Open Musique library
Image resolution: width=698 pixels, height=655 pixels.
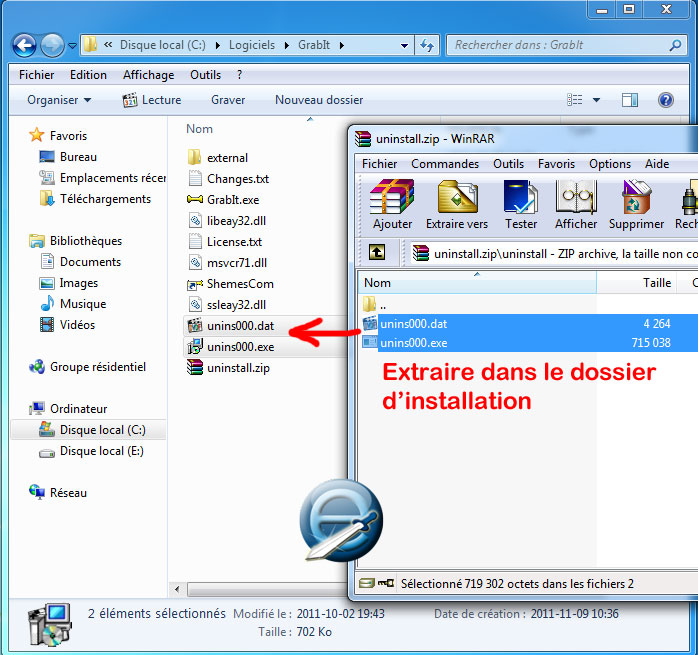point(73,304)
